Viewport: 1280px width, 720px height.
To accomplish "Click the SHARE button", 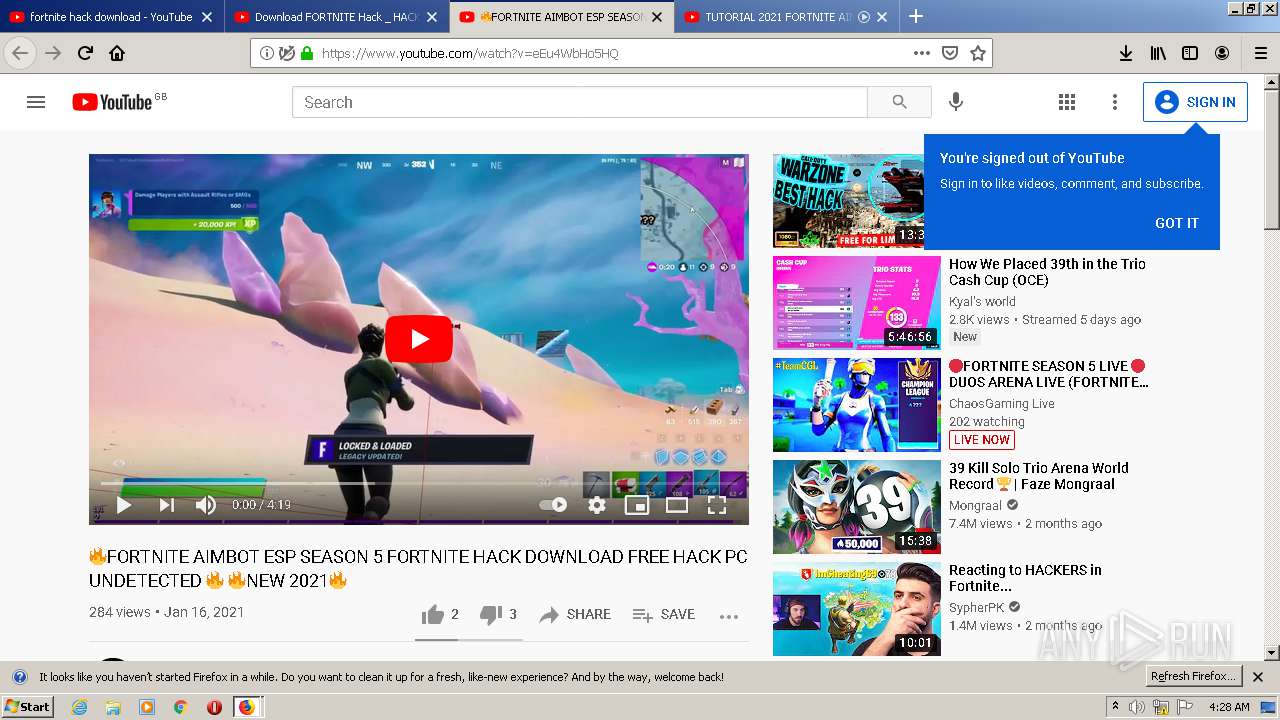I will (575, 614).
